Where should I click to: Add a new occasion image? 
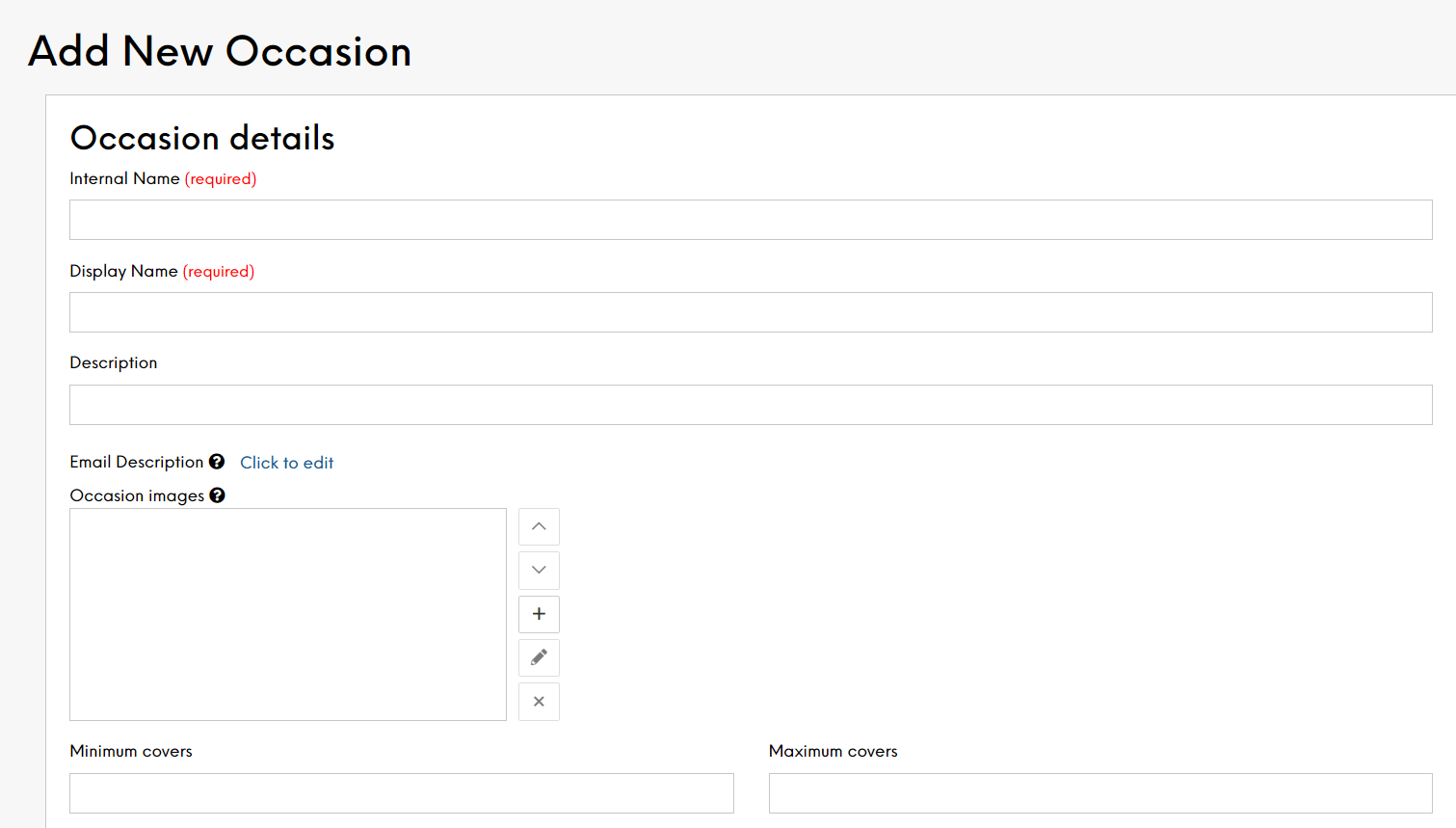(539, 614)
